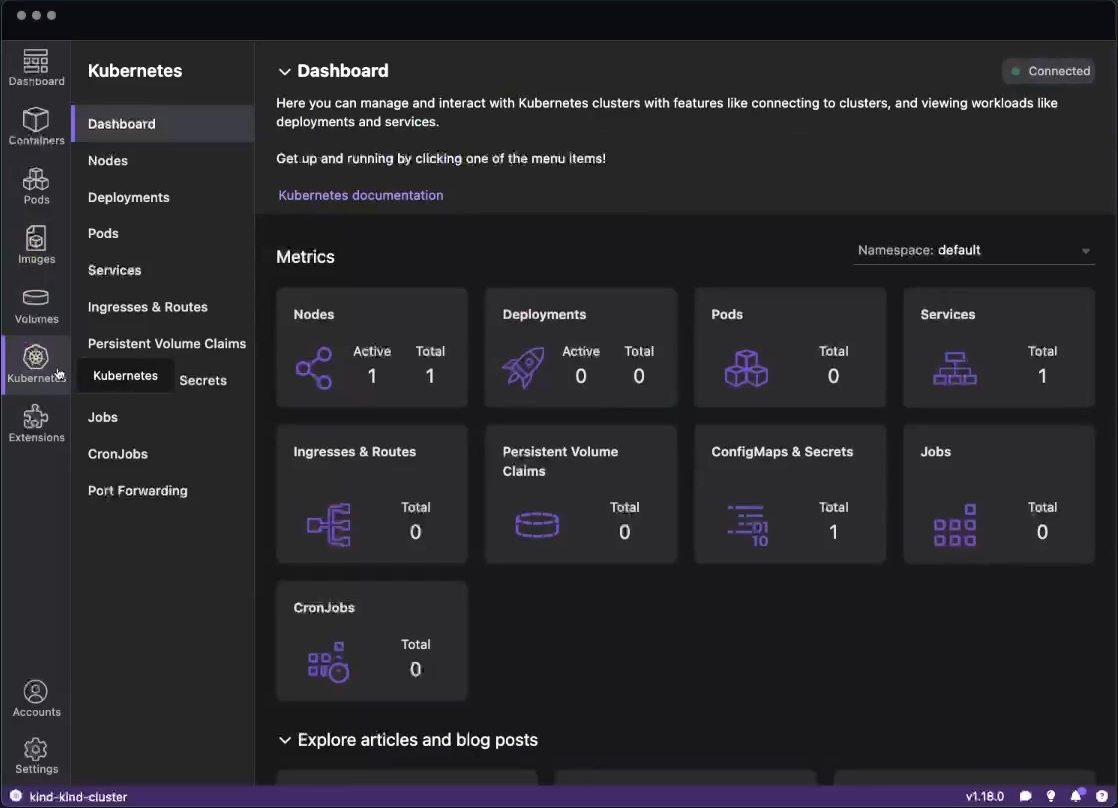Collapse the Explore articles and blog posts section

point(285,740)
